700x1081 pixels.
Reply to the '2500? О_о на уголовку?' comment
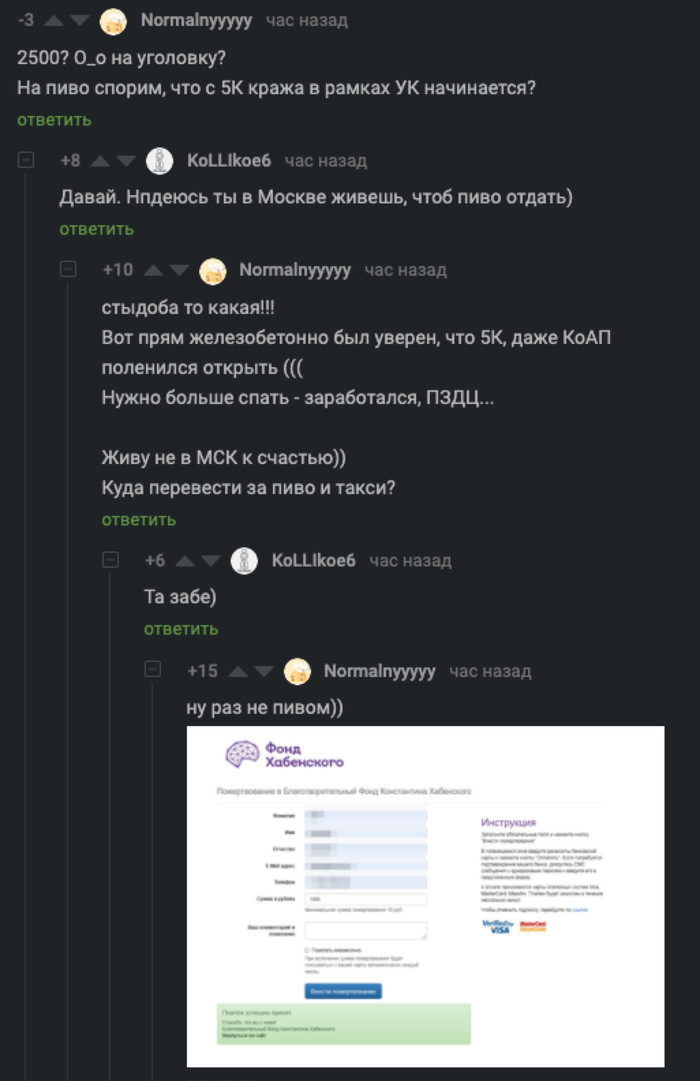pyautogui.click(x=54, y=120)
